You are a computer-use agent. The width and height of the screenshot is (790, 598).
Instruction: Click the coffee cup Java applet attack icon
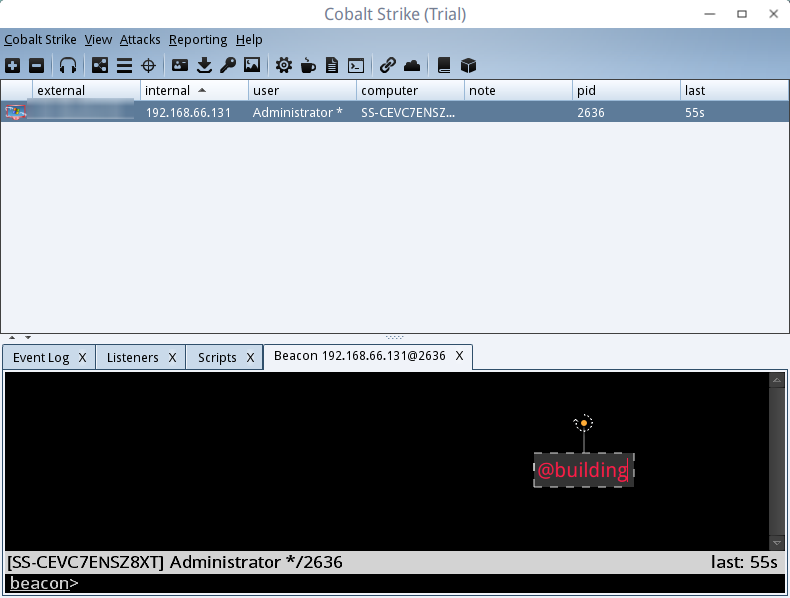pyautogui.click(x=308, y=65)
